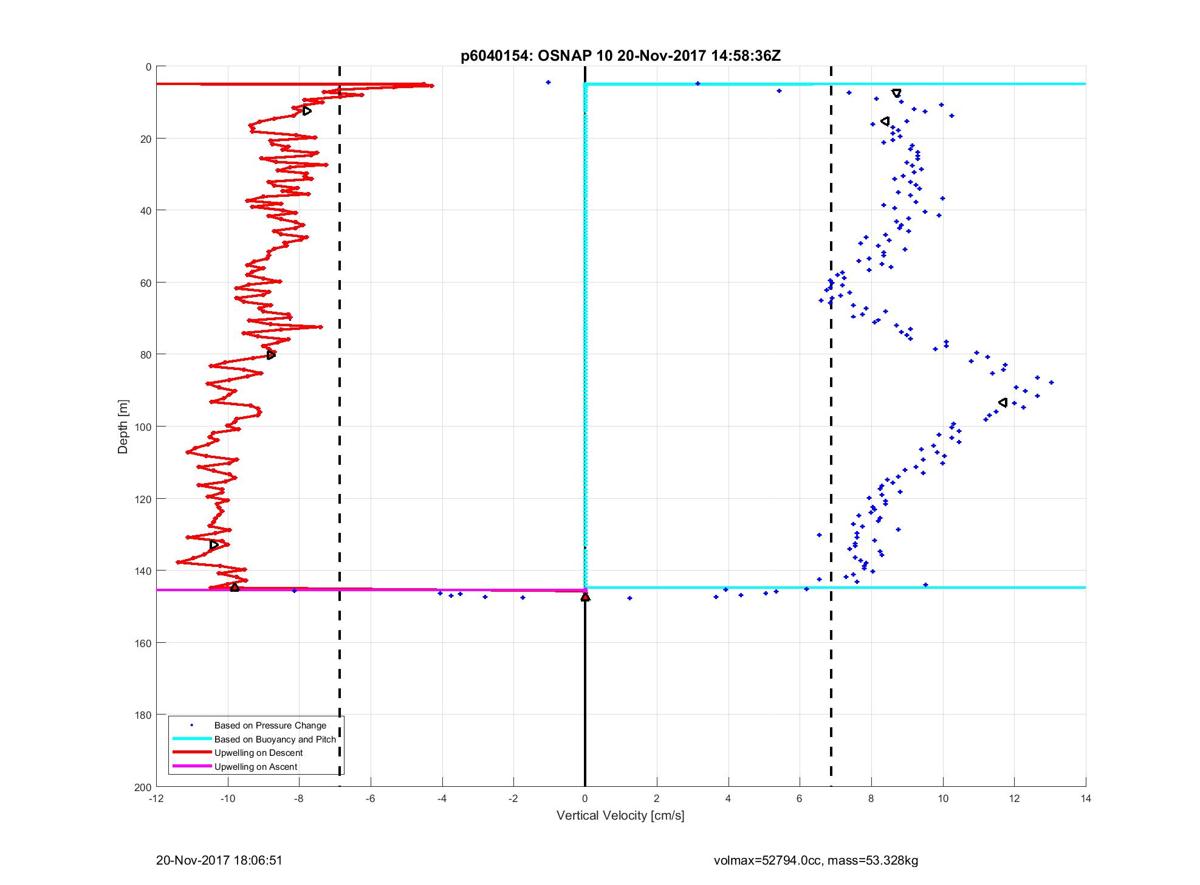Click legend entry Upwelling on Descent
The width and height of the screenshot is (1200, 885).
258,753
